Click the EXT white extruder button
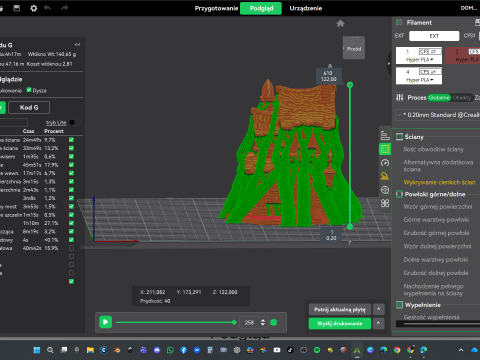 (x=434, y=36)
